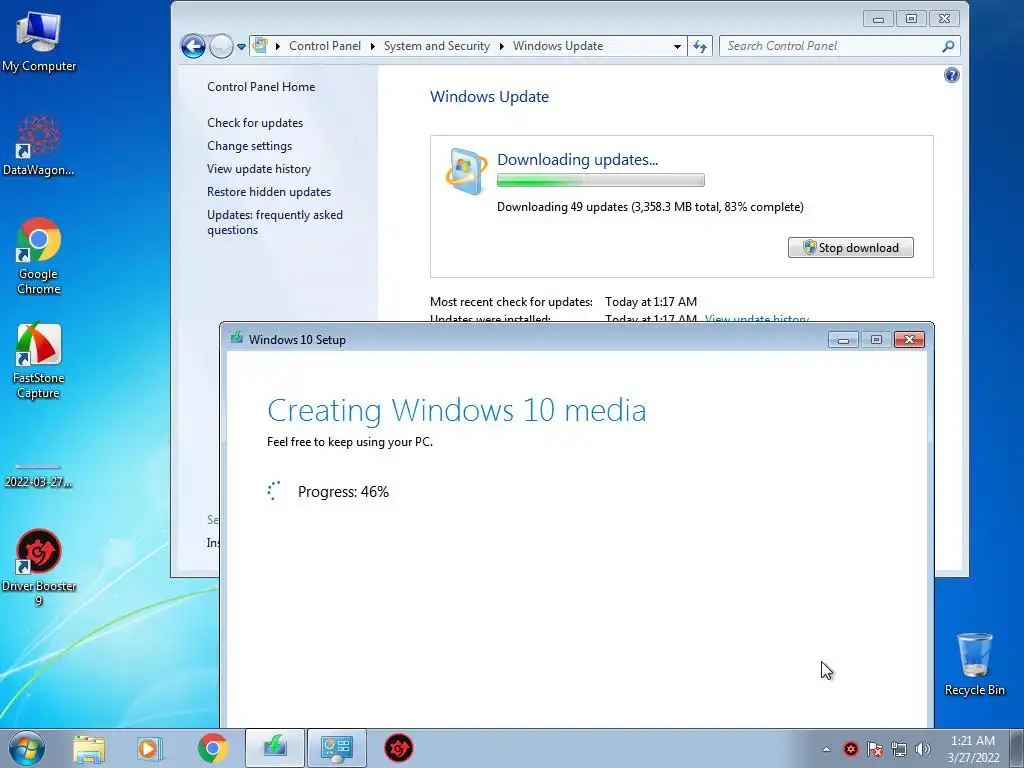Go back in Control Panel window

pos(193,46)
